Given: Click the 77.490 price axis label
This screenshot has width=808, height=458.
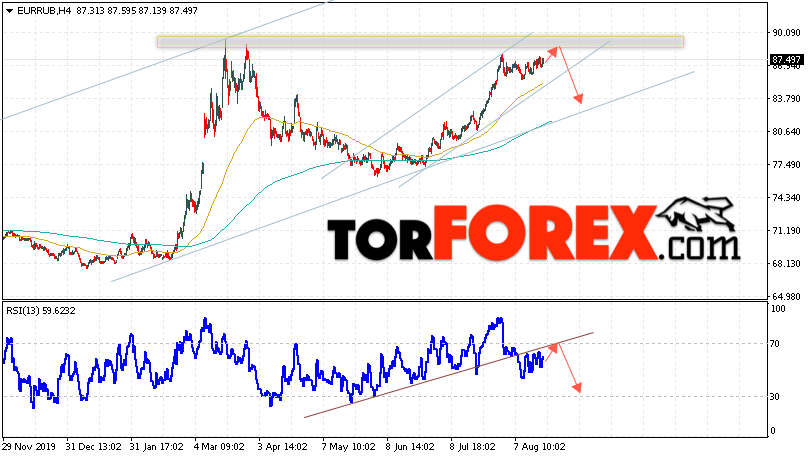Looking at the screenshot, I should click(786, 165).
